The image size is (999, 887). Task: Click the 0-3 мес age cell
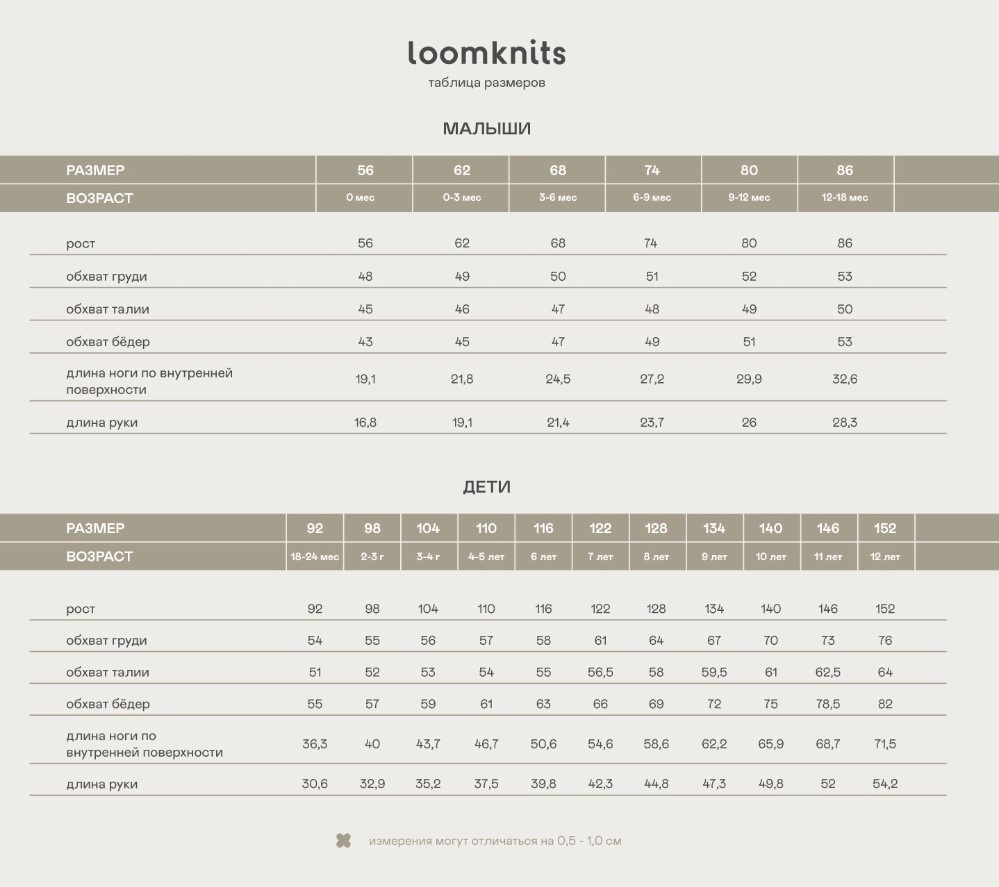click(x=462, y=198)
